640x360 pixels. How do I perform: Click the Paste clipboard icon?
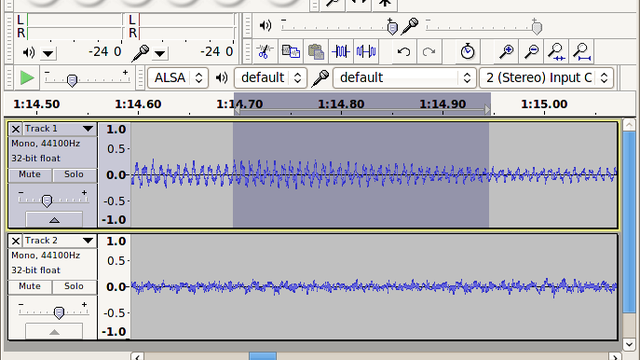316,52
